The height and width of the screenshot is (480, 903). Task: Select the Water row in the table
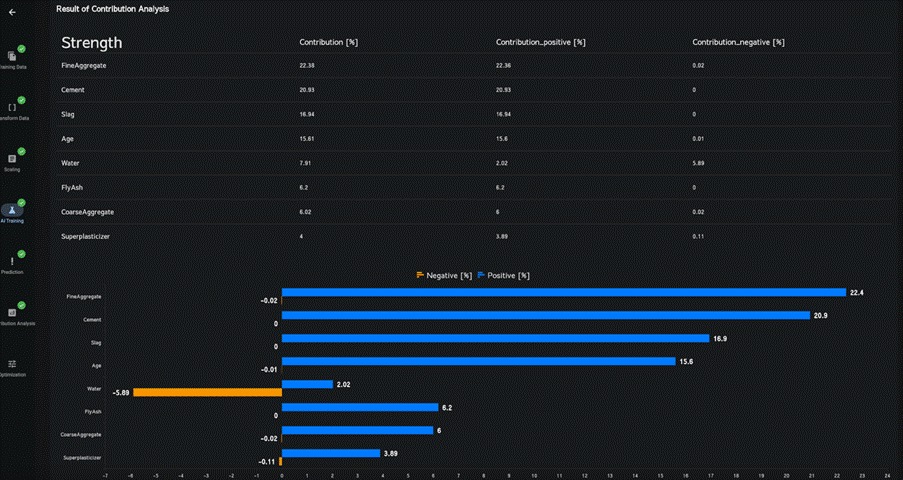tap(70, 163)
